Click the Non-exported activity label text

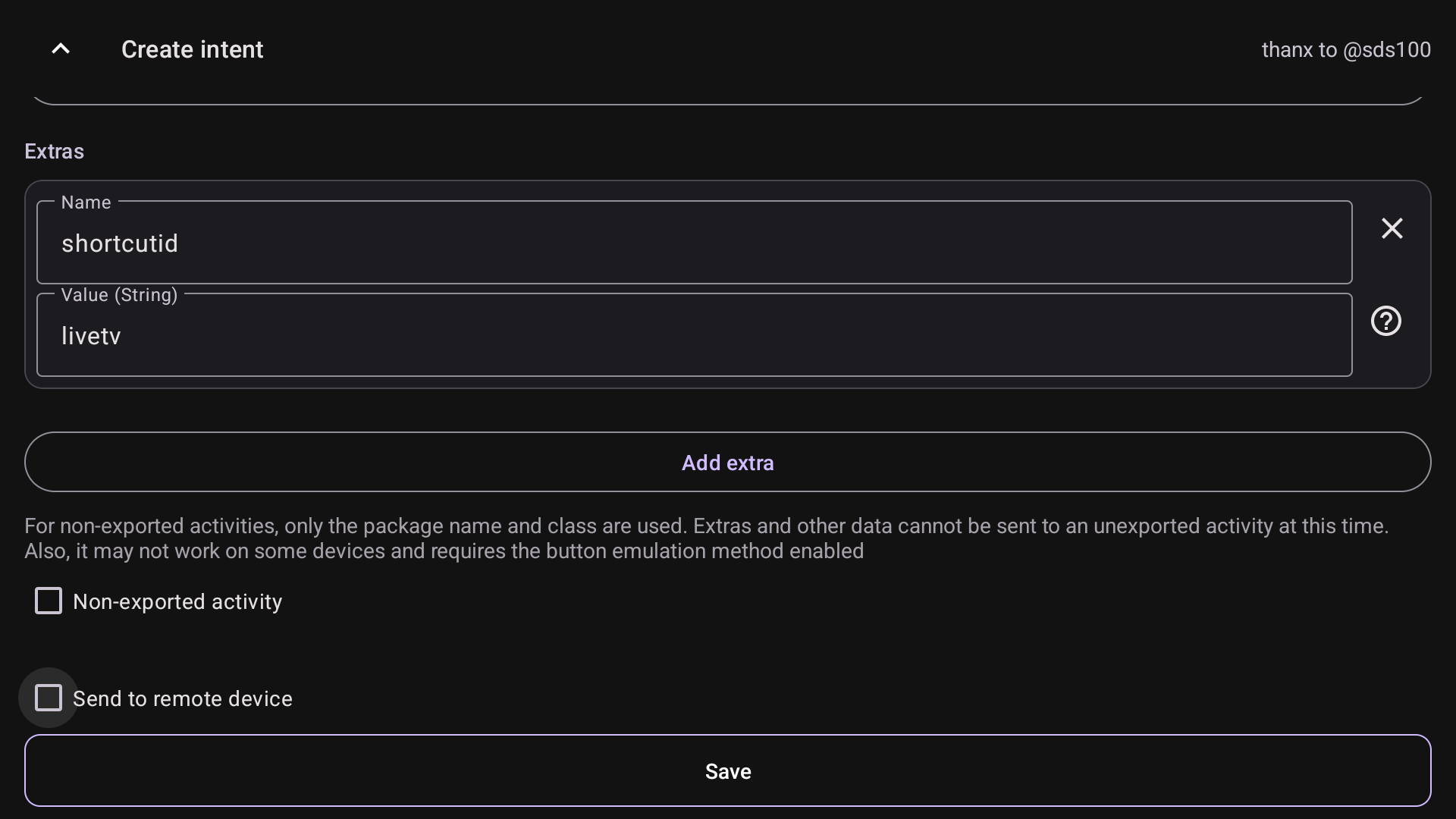[177, 602]
